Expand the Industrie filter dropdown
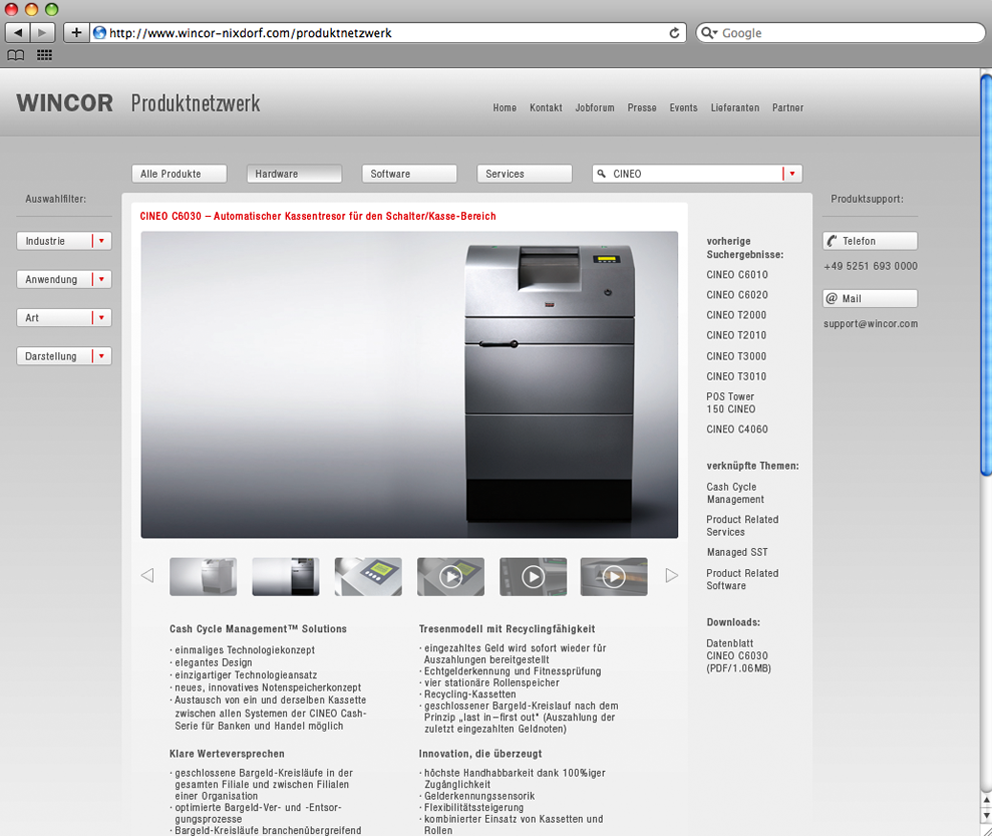Screen dimensions: 992x836 (64, 241)
